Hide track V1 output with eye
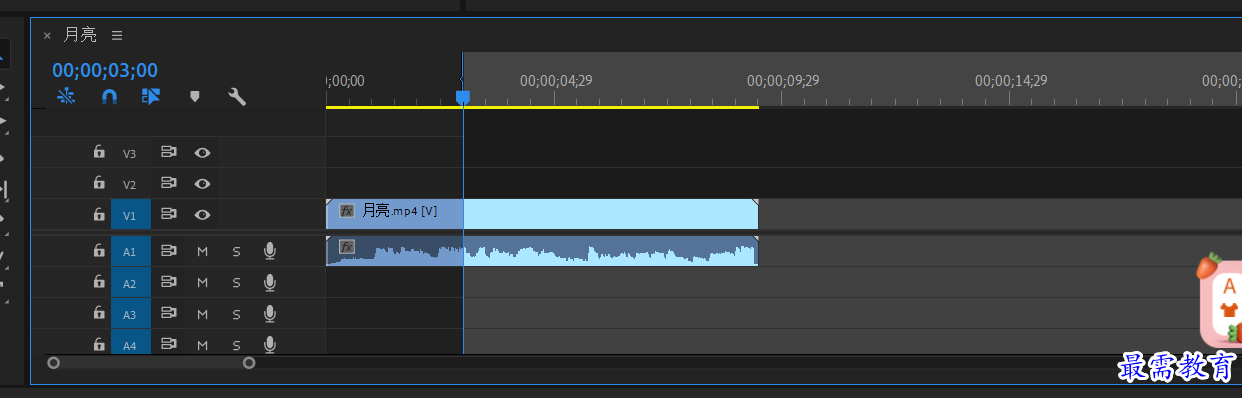The width and height of the screenshot is (1242, 398). pos(203,214)
